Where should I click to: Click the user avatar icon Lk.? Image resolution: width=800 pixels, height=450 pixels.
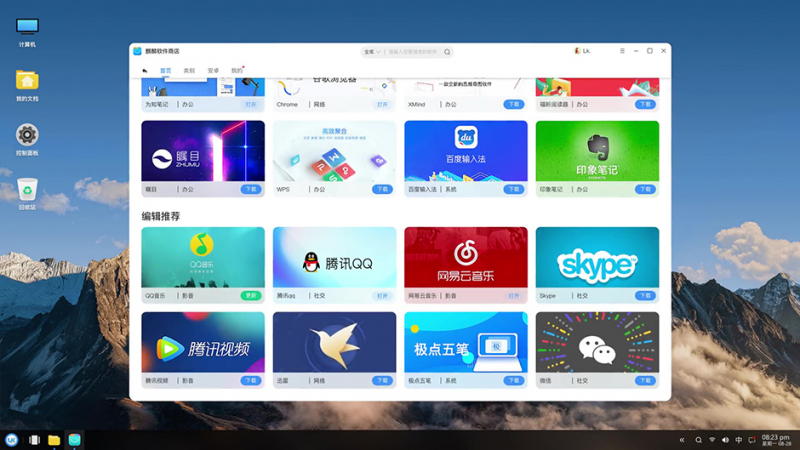577,51
